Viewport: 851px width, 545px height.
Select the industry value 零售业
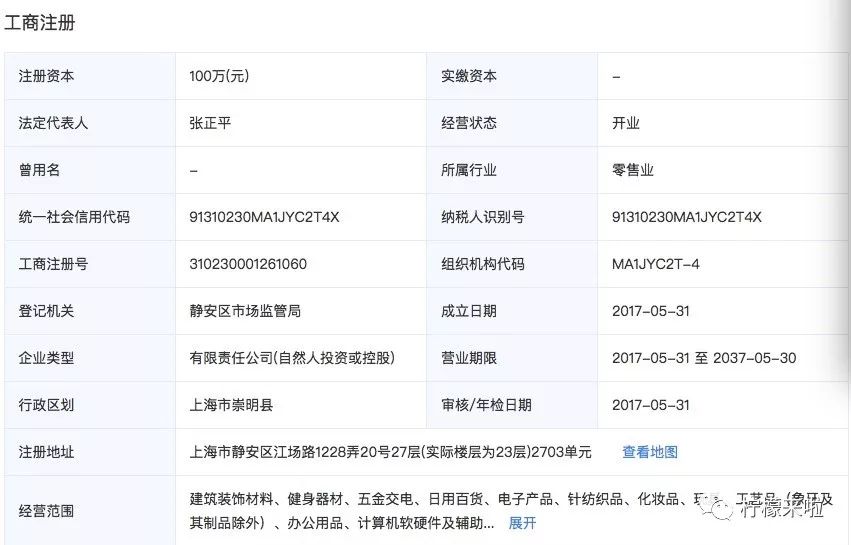point(633,170)
